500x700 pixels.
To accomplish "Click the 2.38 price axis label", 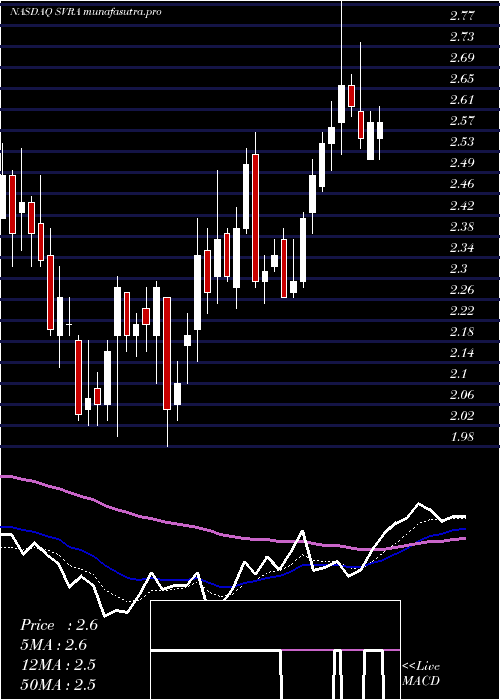I will point(462,227).
